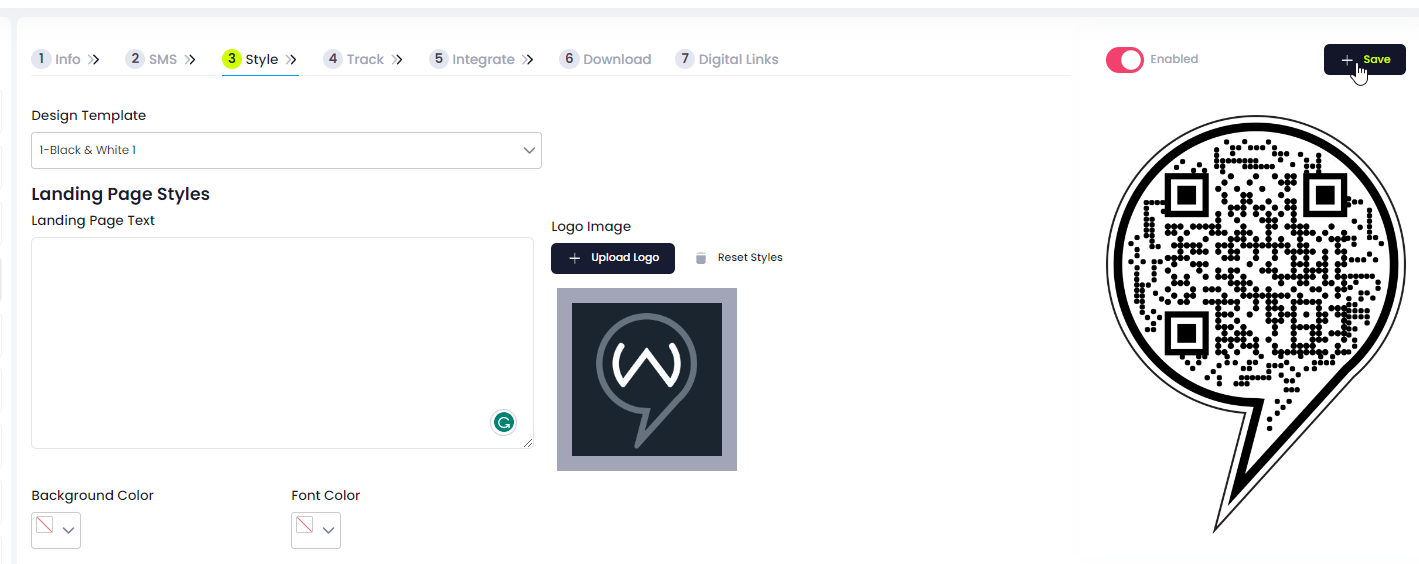Viewport: 1419px width, 564px height.
Task: Open the Background Color picker
Action: [56, 530]
